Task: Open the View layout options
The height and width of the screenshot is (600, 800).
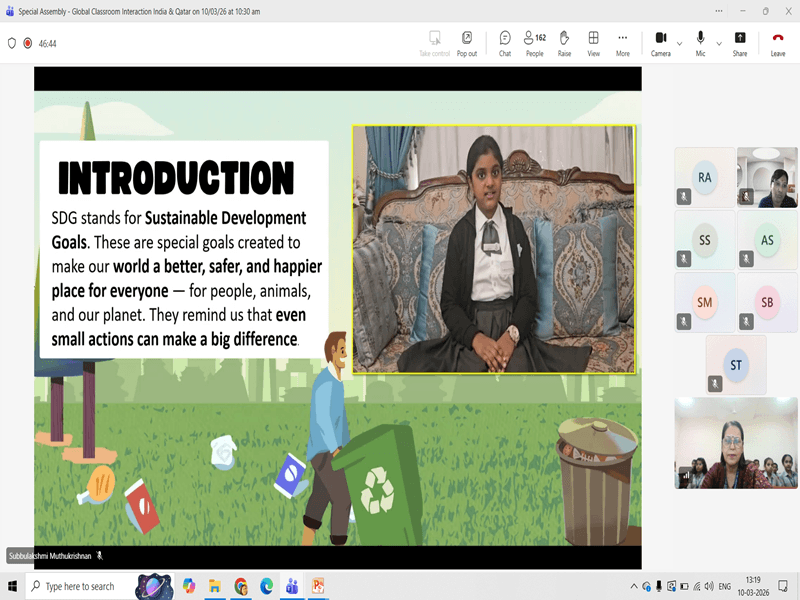Action: [593, 42]
